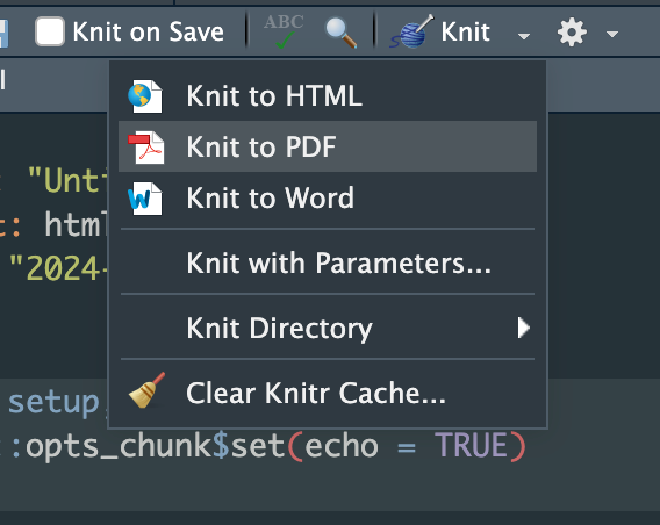Viewport: 660px width, 525px height.
Task: Click the html output value in the YAML header
Action: (75, 225)
